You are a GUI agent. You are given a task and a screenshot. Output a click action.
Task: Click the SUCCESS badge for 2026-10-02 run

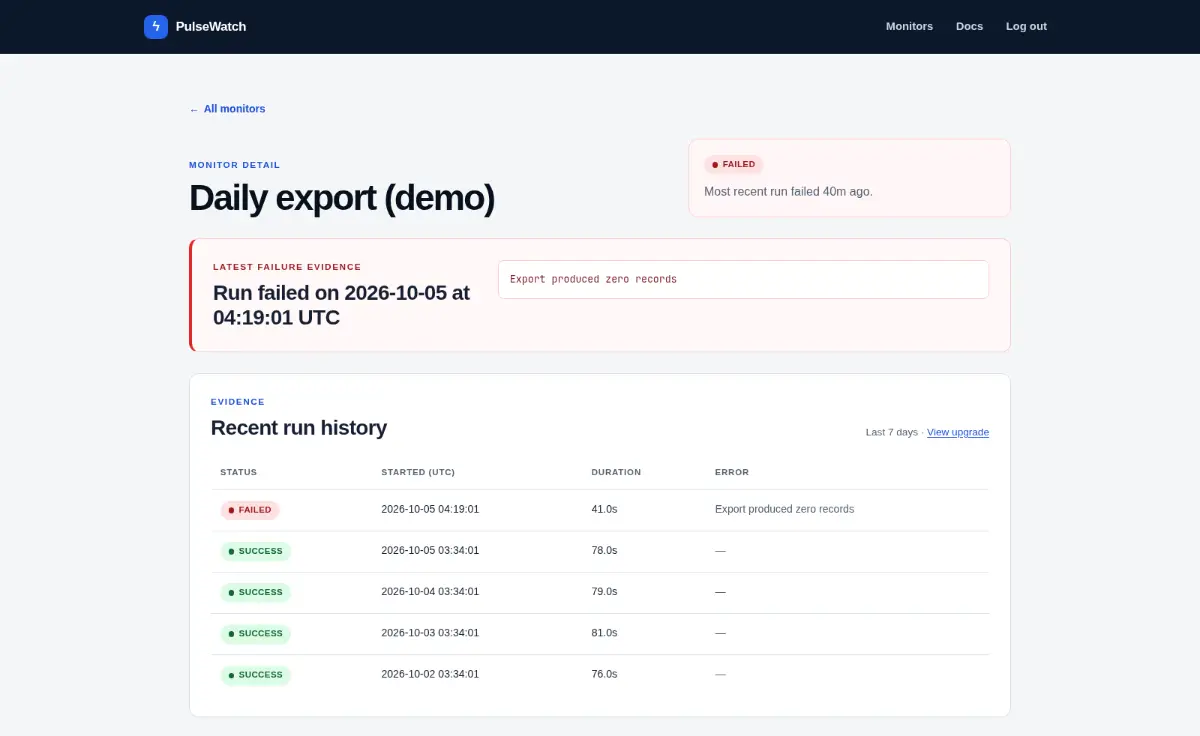point(255,675)
